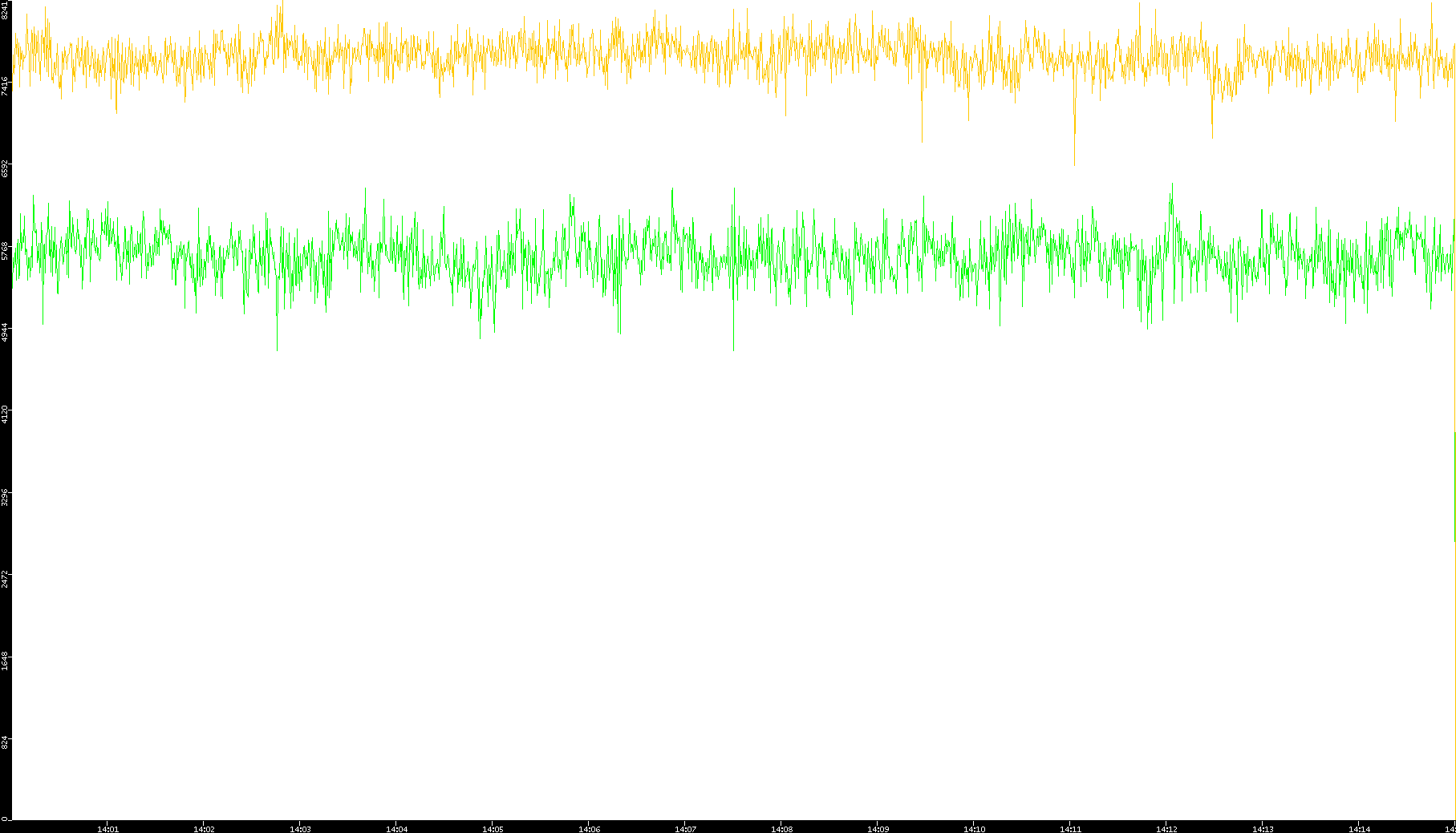1456x833 pixels.
Task: Click the 14:07 time axis label
Action: [x=685, y=829]
